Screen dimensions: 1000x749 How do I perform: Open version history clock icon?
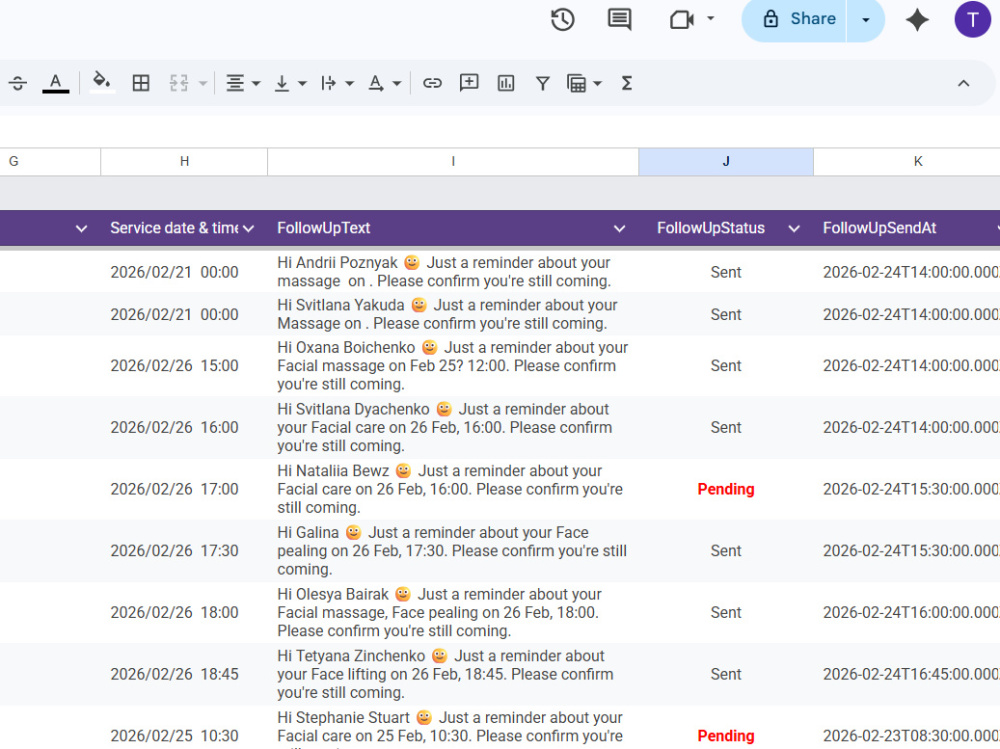pyautogui.click(x=562, y=20)
